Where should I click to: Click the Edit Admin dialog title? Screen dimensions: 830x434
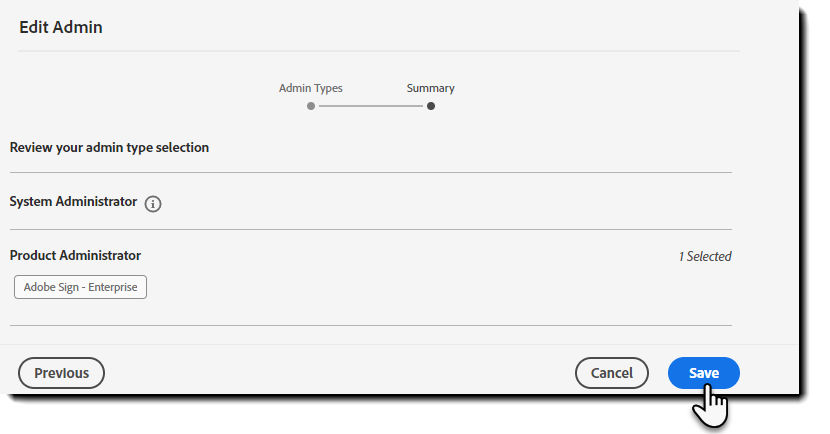pos(61,27)
